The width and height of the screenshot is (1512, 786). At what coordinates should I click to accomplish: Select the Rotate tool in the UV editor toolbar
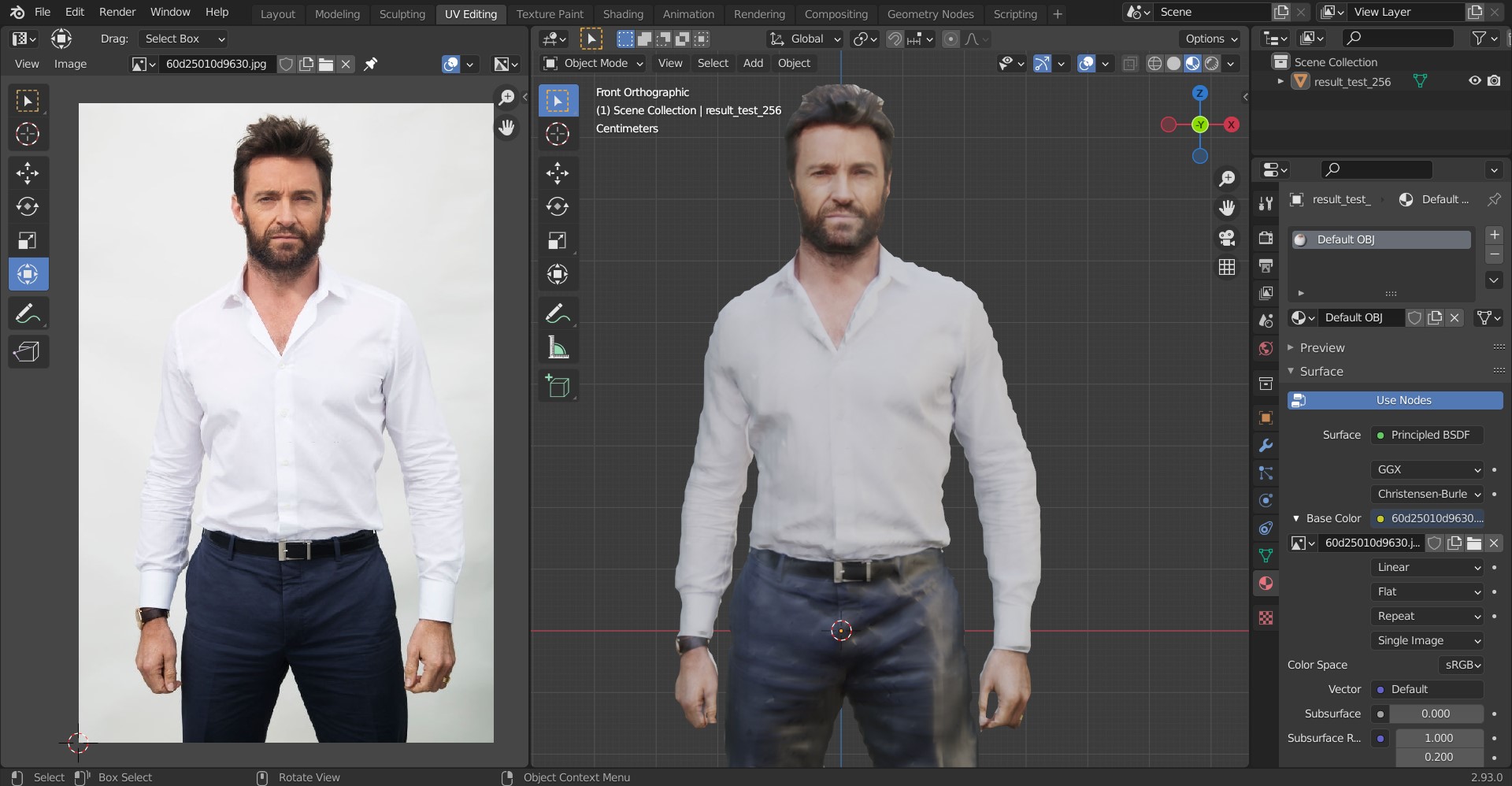click(x=28, y=206)
